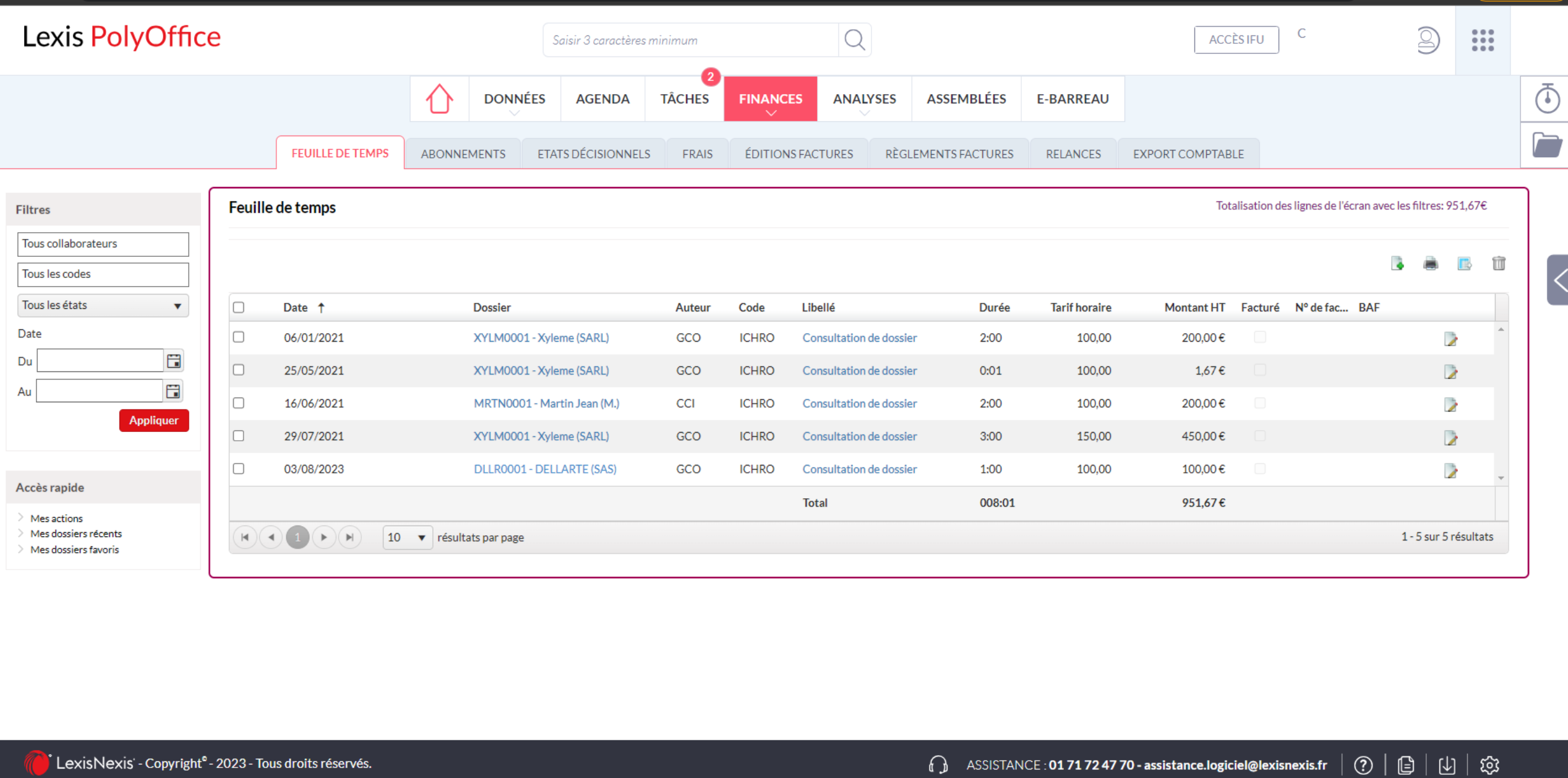Select all rows with header checkbox
Screen dimensions: 1568x778
pyautogui.click(x=239, y=308)
